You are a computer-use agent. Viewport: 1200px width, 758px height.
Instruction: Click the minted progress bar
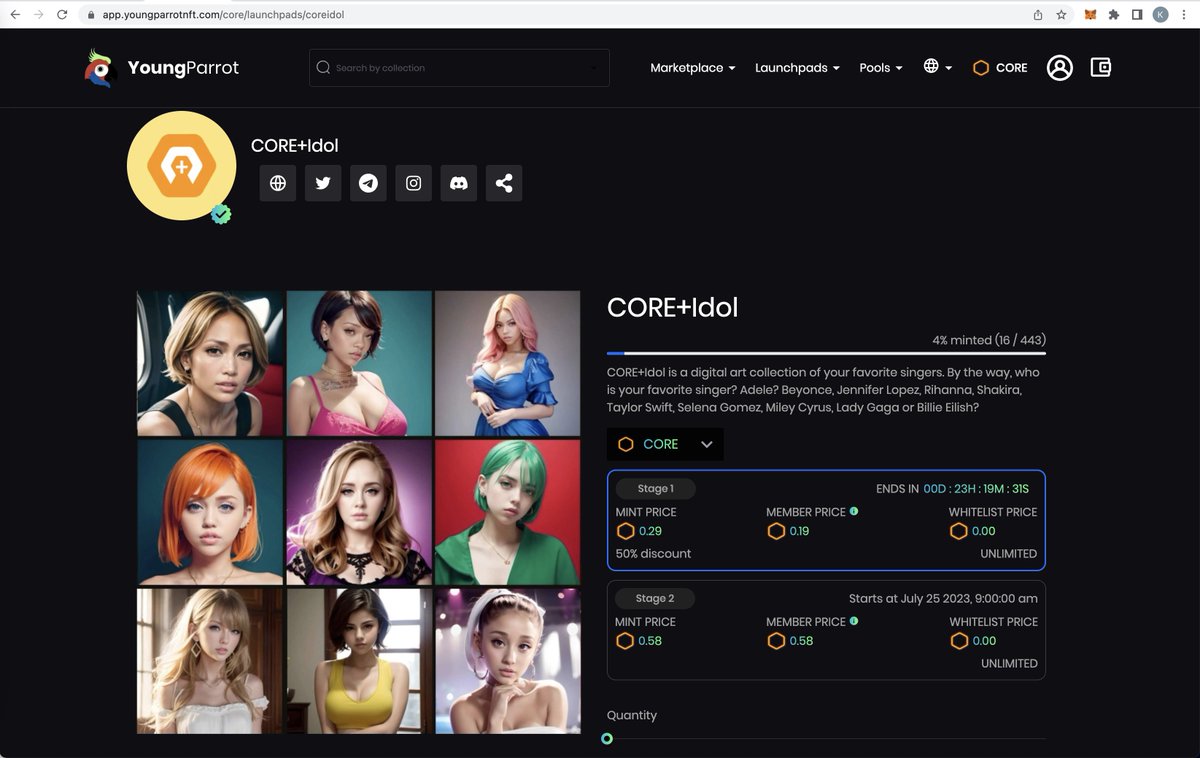pyautogui.click(x=826, y=353)
